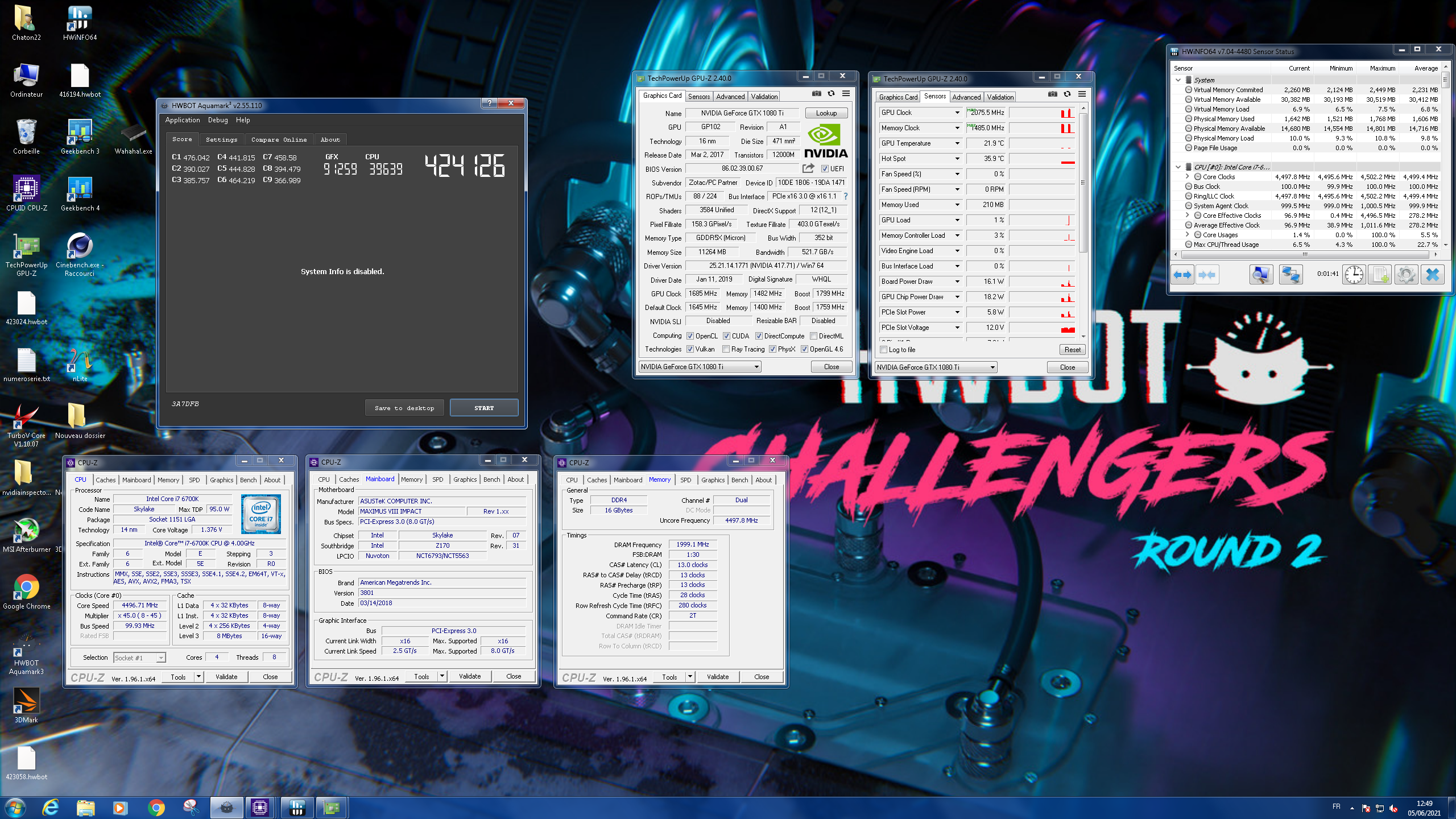Open the Corbeille recycle bin
Screen dimensions: 1456x819
click(x=27, y=136)
